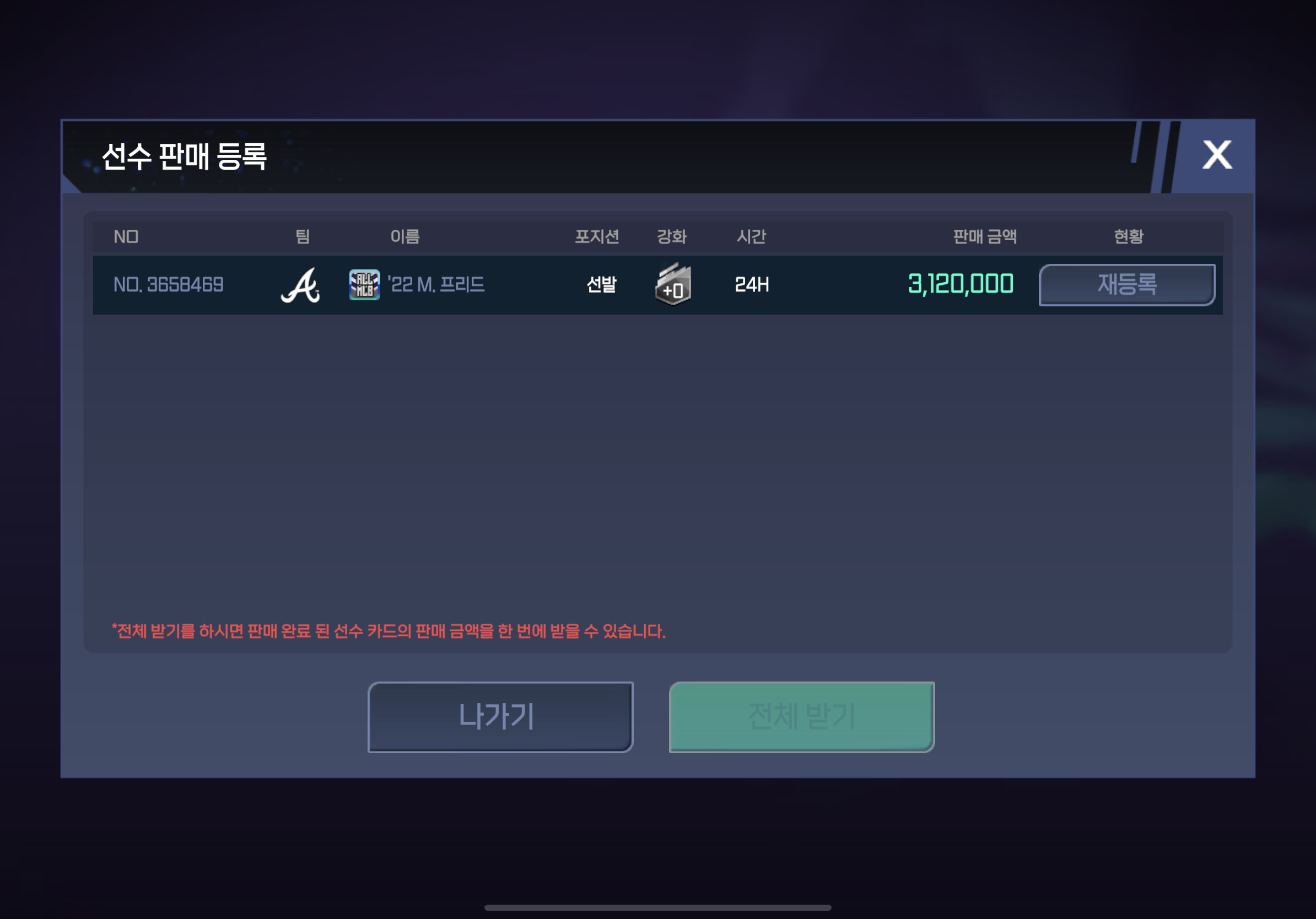Click the 나가기 exit button

pos(500,717)
